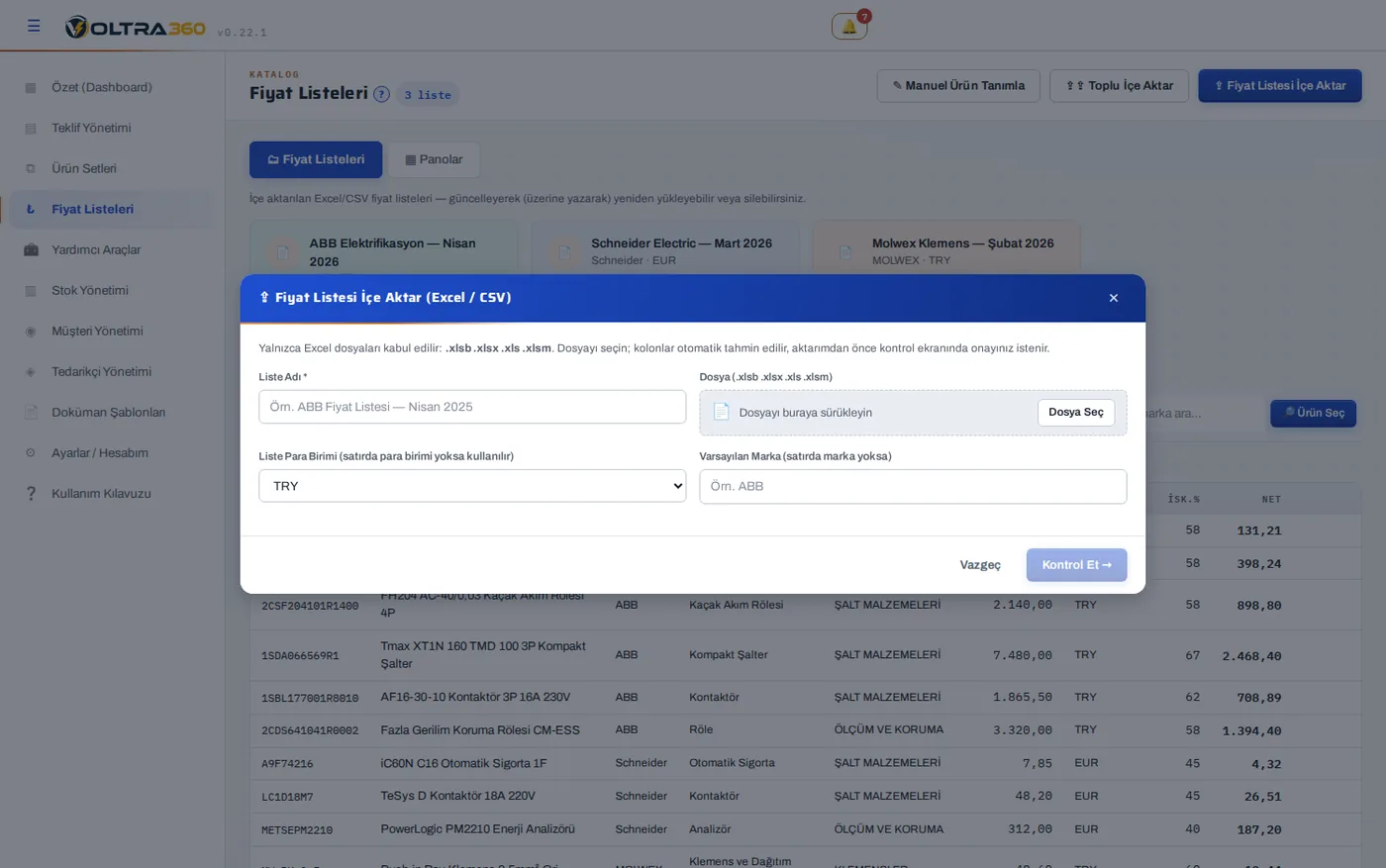The height and width of the screenshot is (868, 1386).
Task: Click the Voltra360 logo
Action: (135, 28)
